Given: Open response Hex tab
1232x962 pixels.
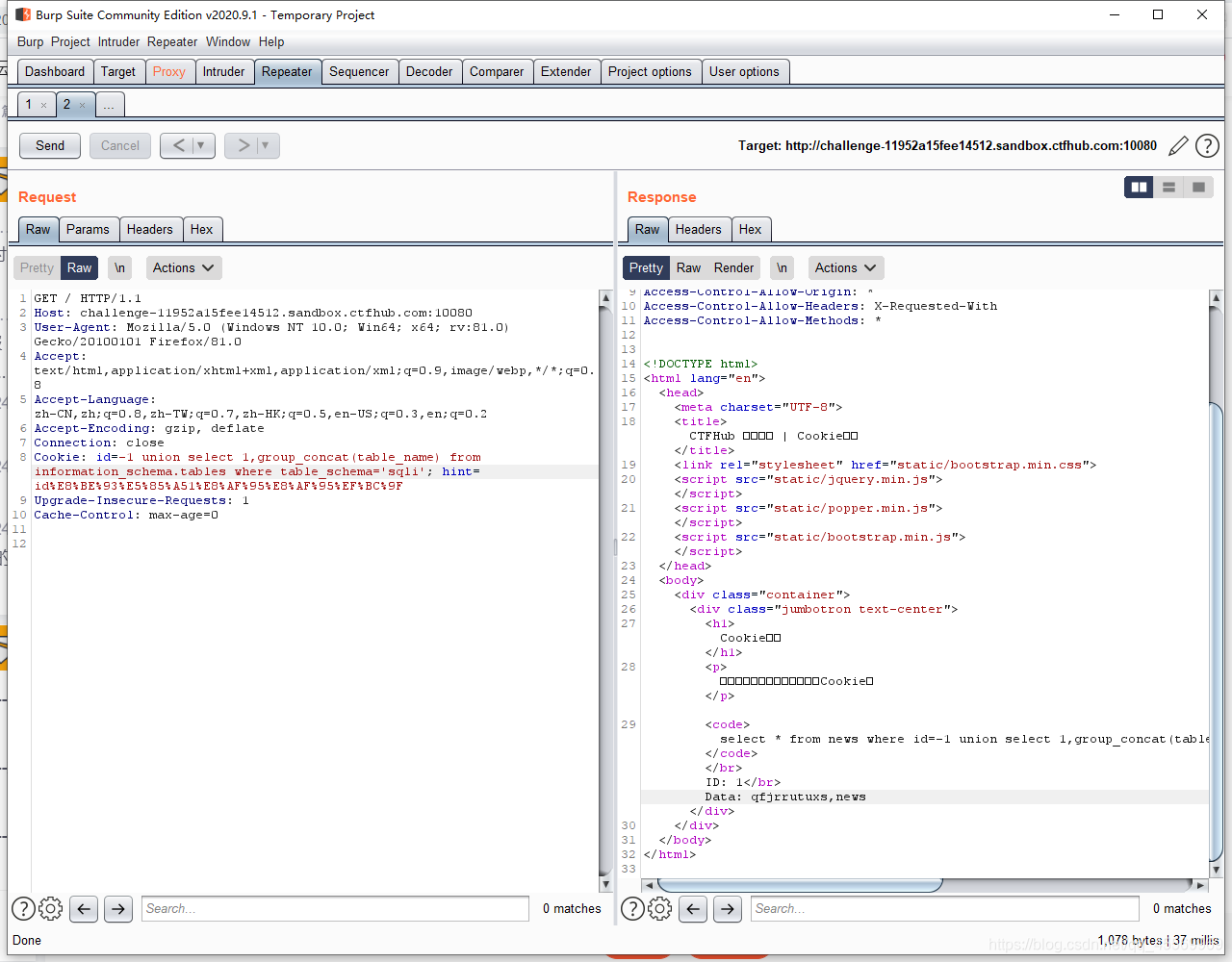Looking at the screenshot, I should (x=750, y=229).
